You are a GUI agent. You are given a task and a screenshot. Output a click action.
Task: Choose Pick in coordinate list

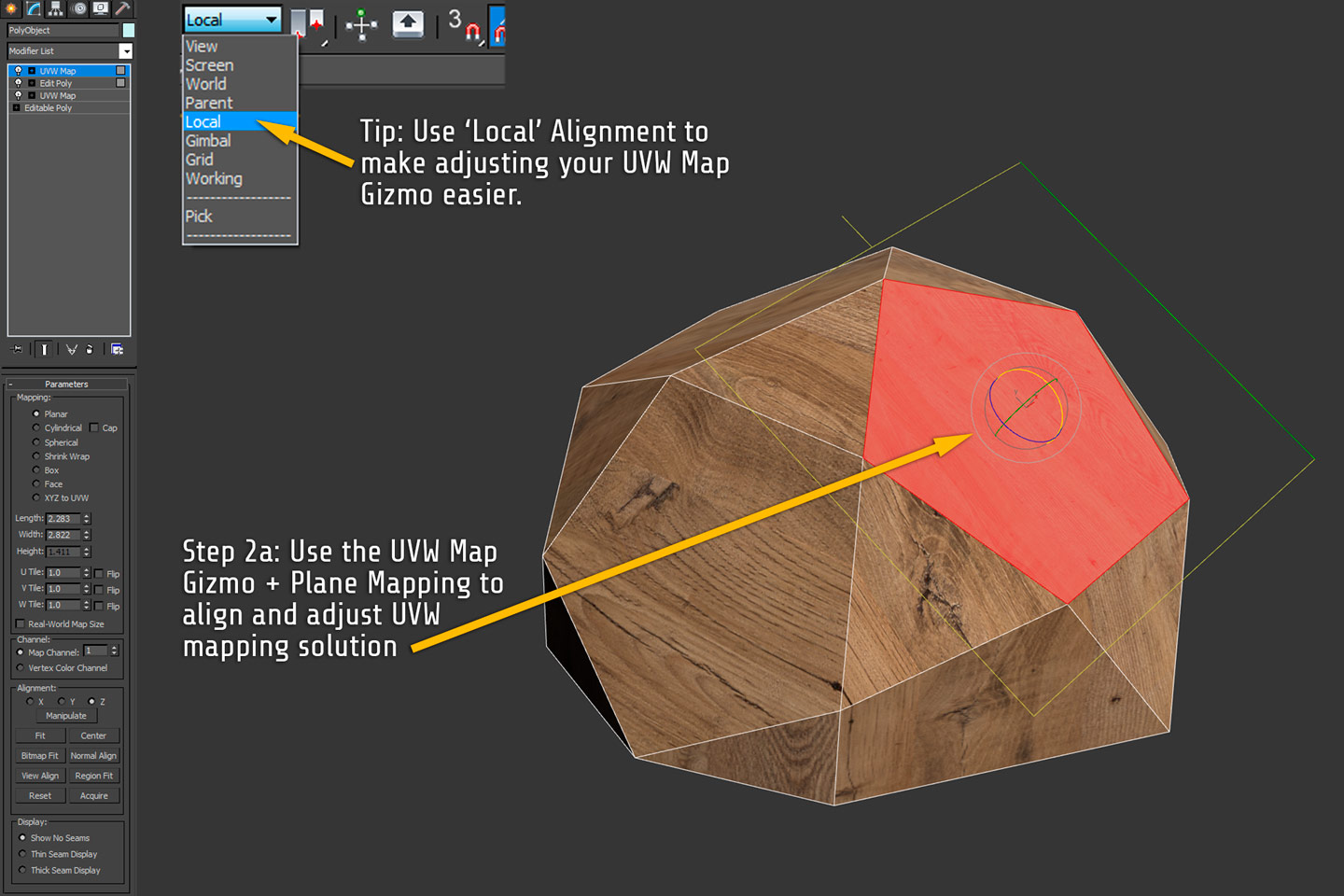pyautogui.click(x=240, y=216)
